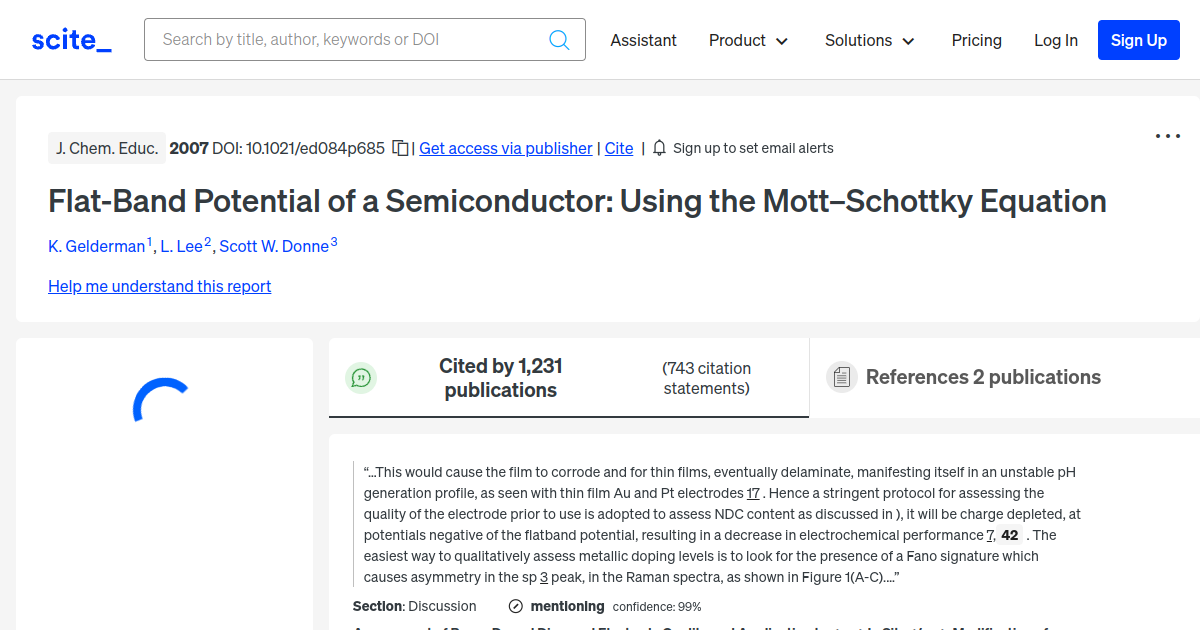Focus the search by title field
This screenshot has height=630, width=1200.
click(x=350, y=40)
